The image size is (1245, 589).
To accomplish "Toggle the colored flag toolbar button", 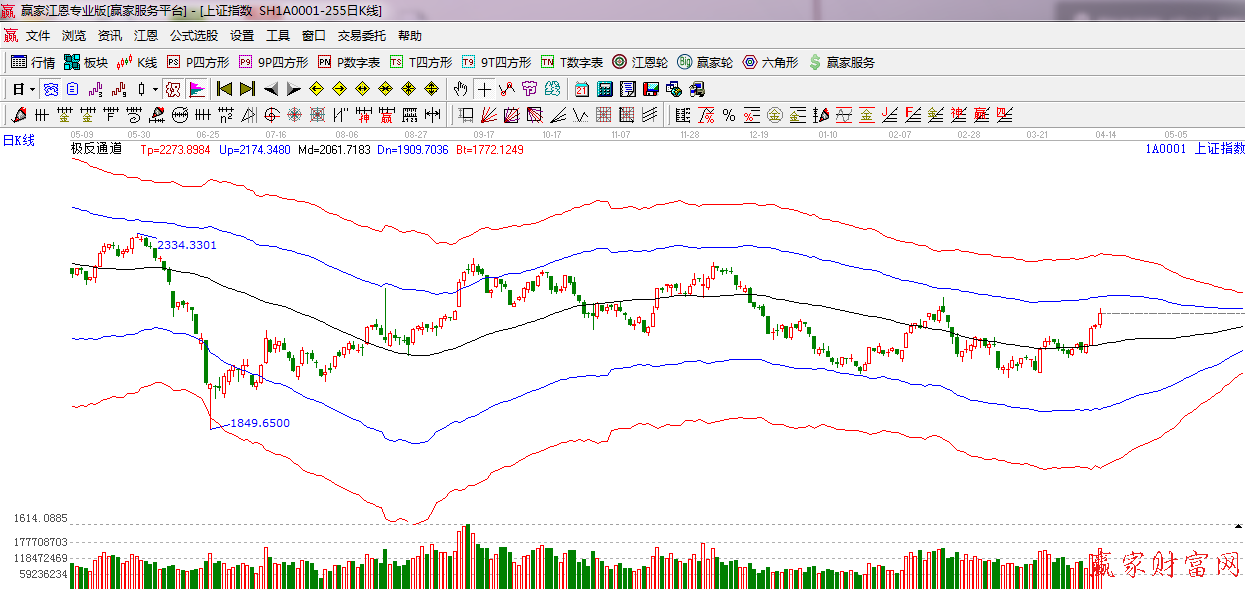I will tap(196, 89).
